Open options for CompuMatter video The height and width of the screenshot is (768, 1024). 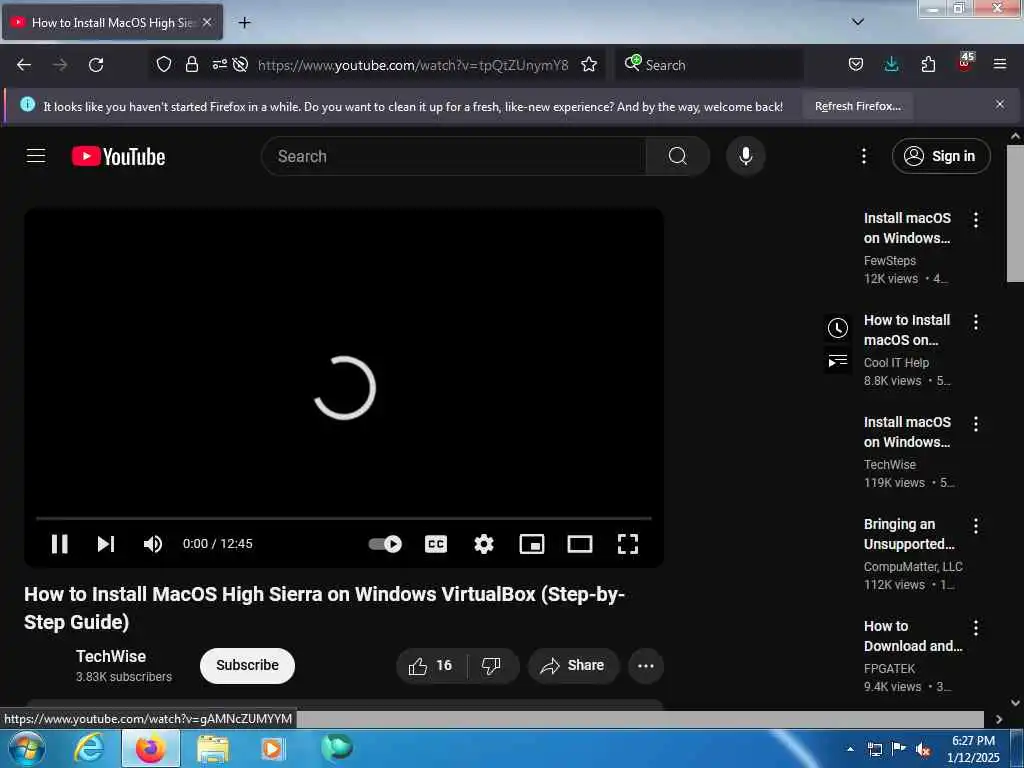coord(976,526)
